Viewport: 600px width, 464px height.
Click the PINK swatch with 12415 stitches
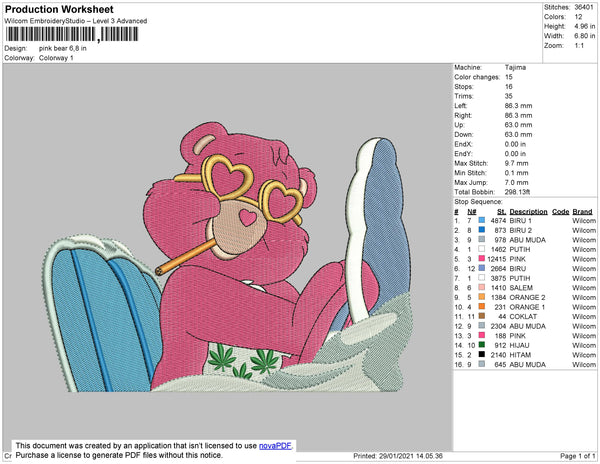tap(481, 259)
